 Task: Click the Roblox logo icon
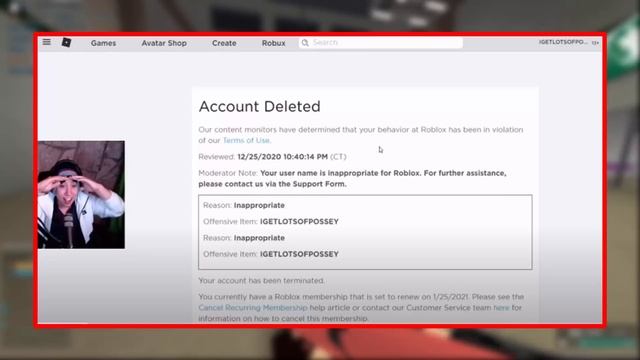pyautogui.click(x=66, y=42)
